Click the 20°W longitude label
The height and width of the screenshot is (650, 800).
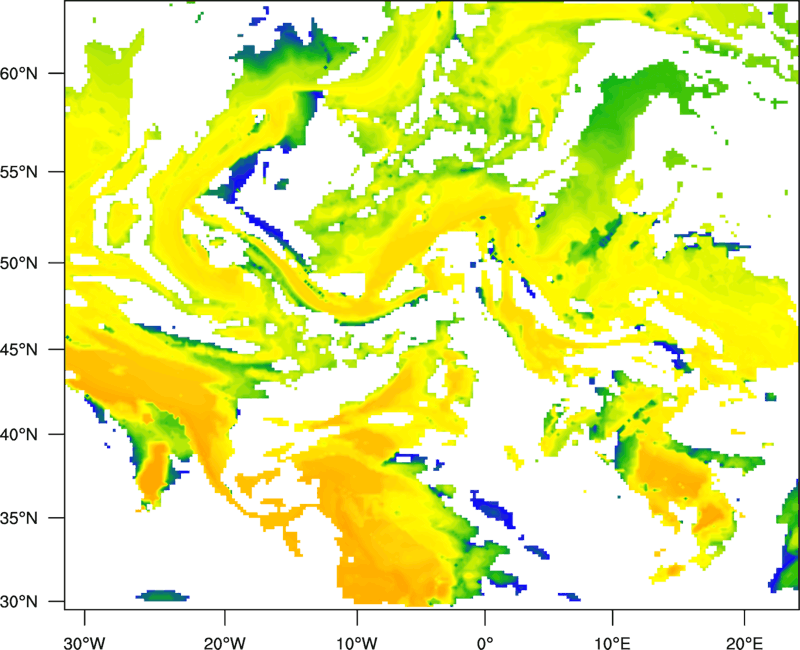click(x=225, y=643)
